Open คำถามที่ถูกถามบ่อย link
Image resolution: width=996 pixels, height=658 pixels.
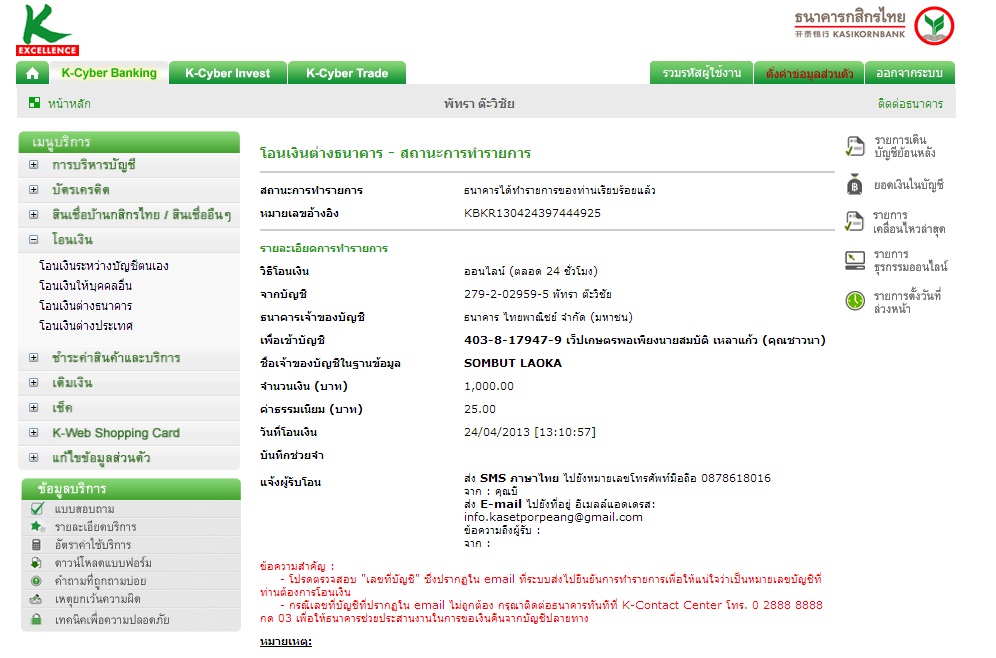coord(100,581)
